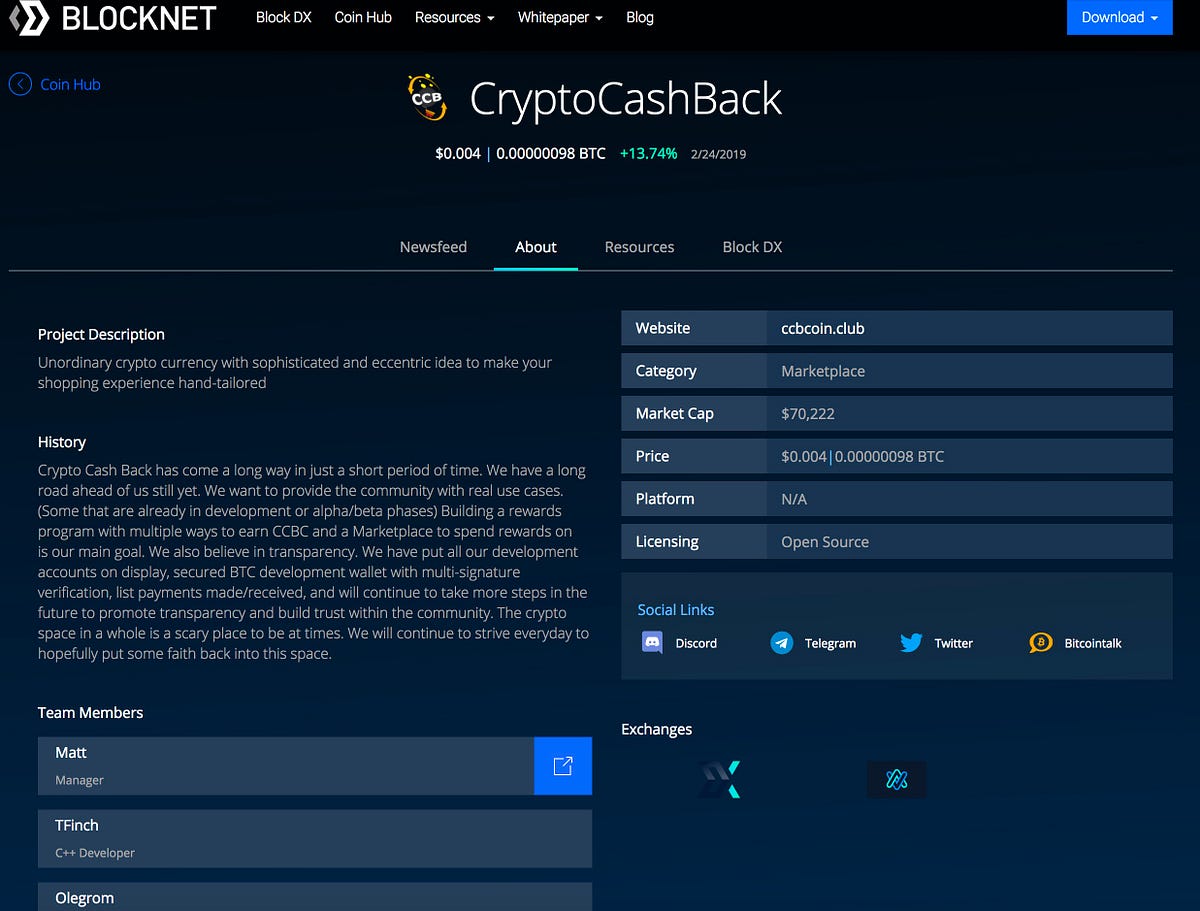Click the Block DX exchange logo
This screenshot has height=911, width=1200.
click(x=720, y=779)
